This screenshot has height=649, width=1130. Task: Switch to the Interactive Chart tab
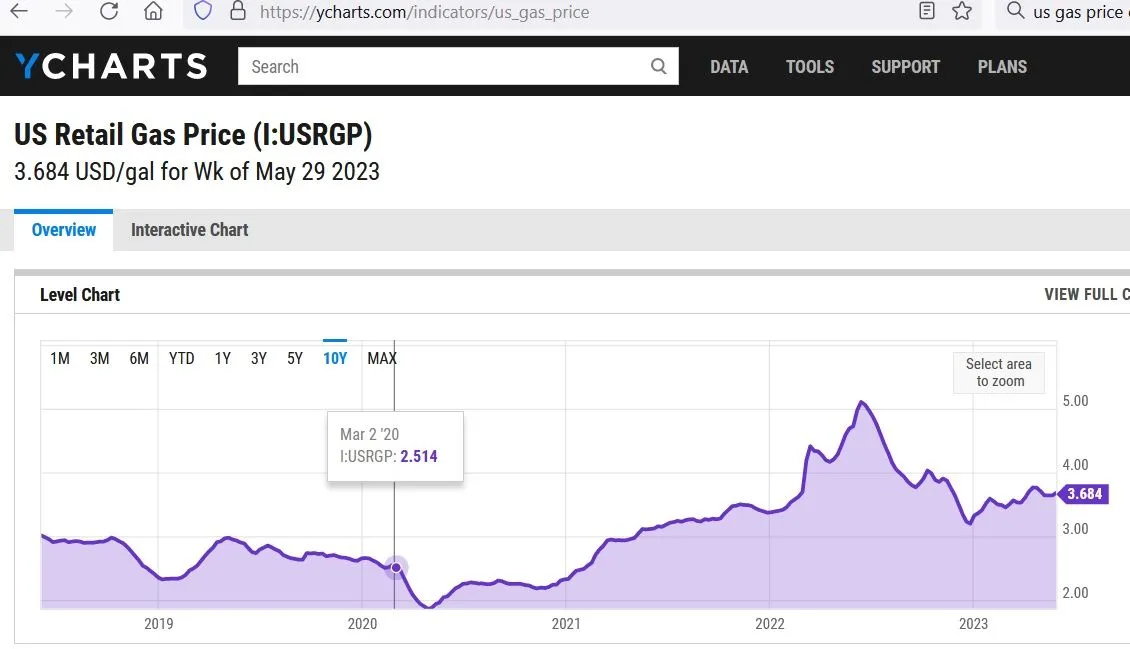[x=189, y=230]
